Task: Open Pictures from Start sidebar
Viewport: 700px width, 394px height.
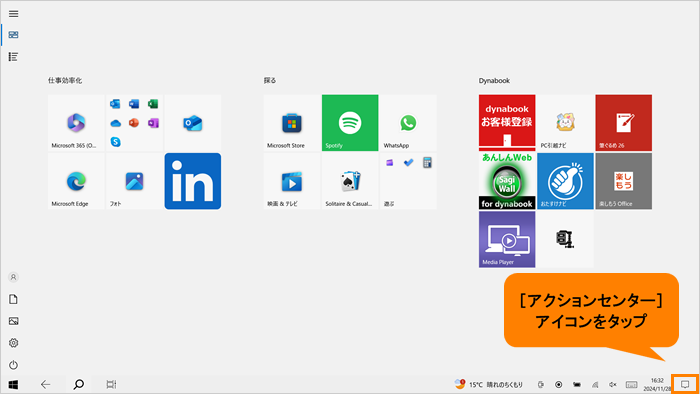Action: point(13,321)
